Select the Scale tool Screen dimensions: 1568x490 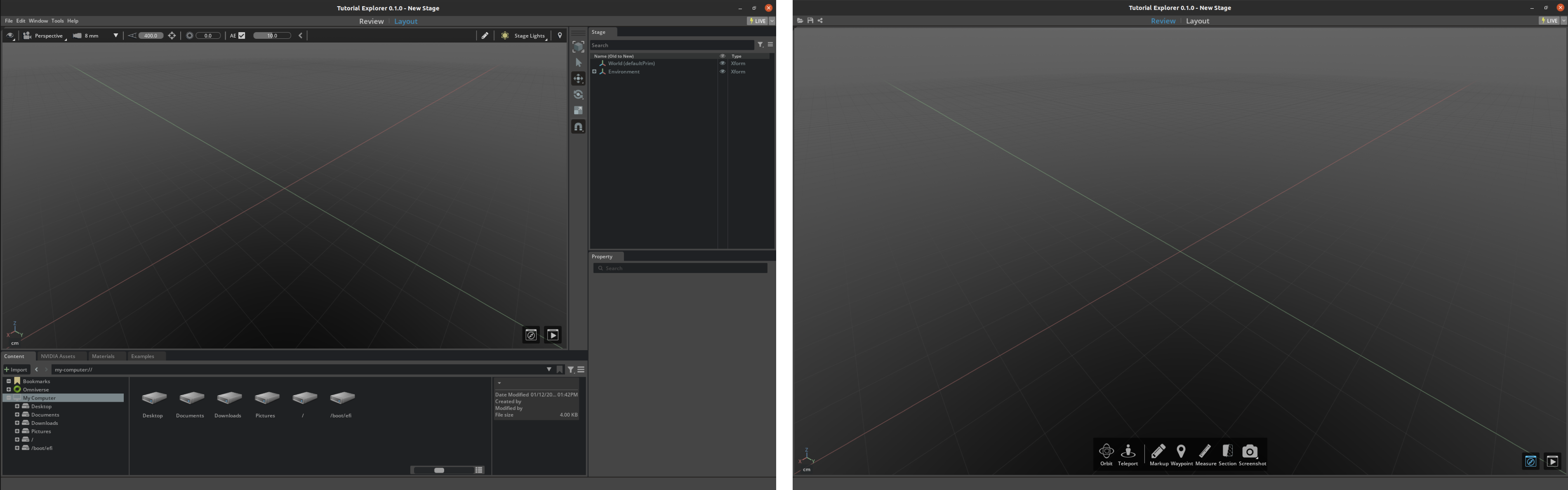tap(578, 110)
